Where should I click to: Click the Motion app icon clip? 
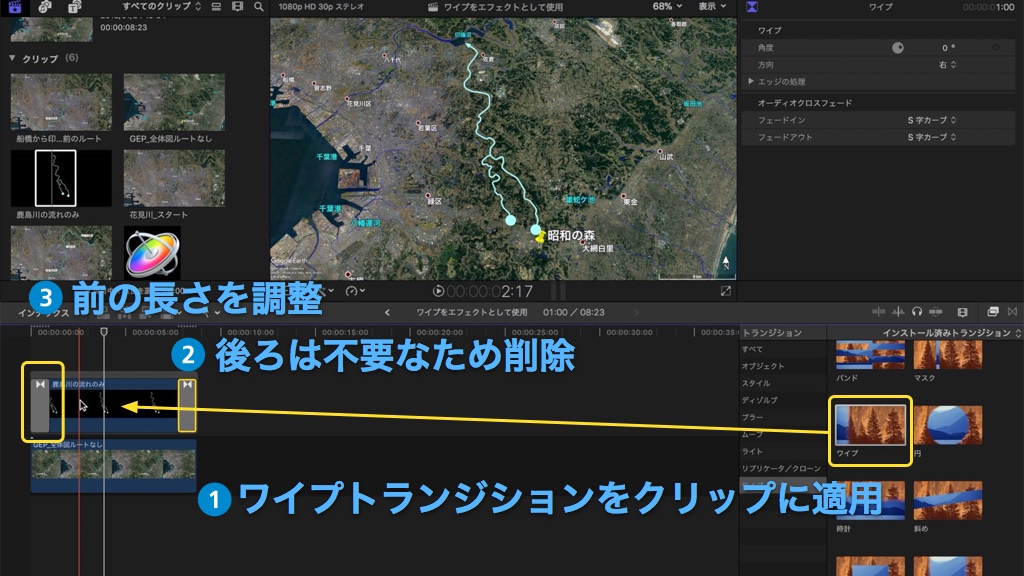(x=152, y=253)
